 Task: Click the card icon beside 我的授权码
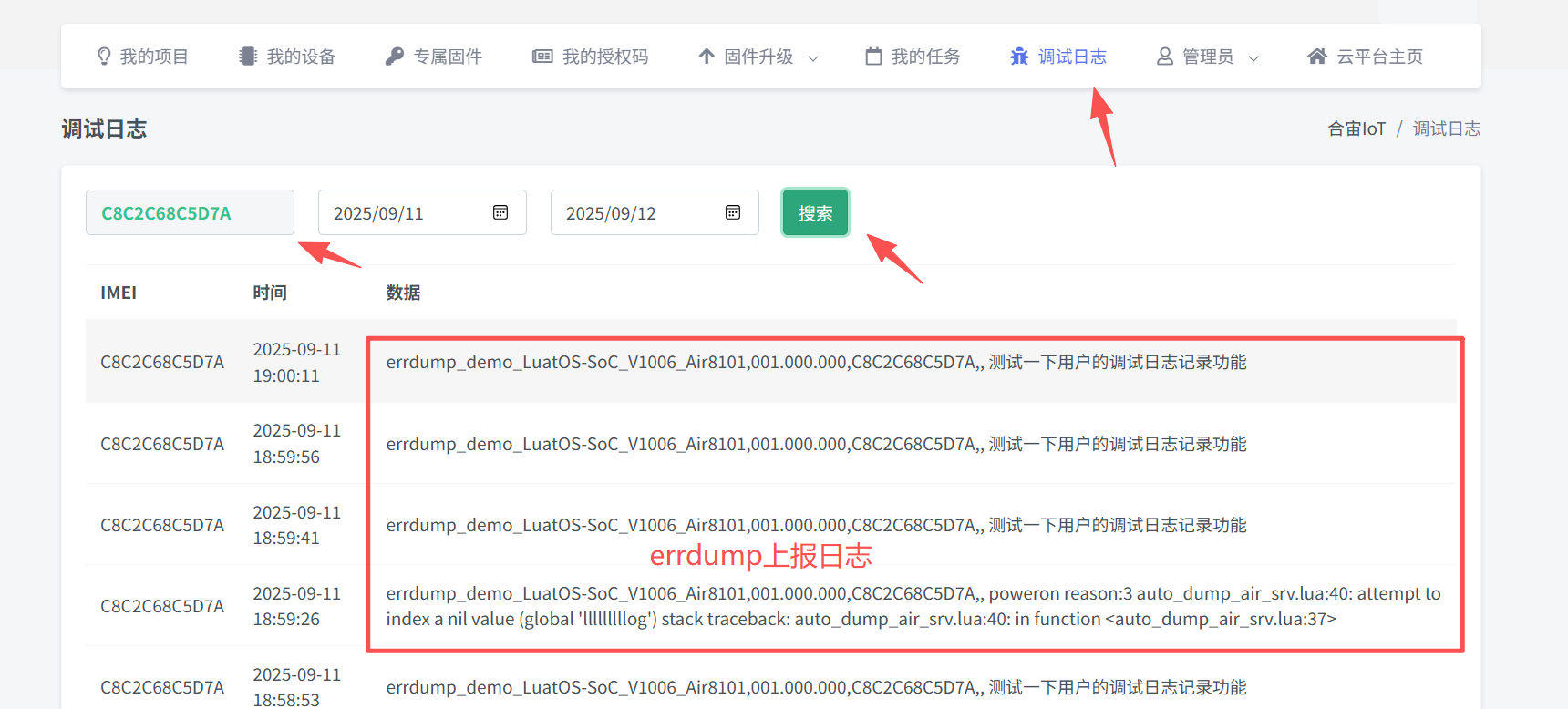point(542,57)
